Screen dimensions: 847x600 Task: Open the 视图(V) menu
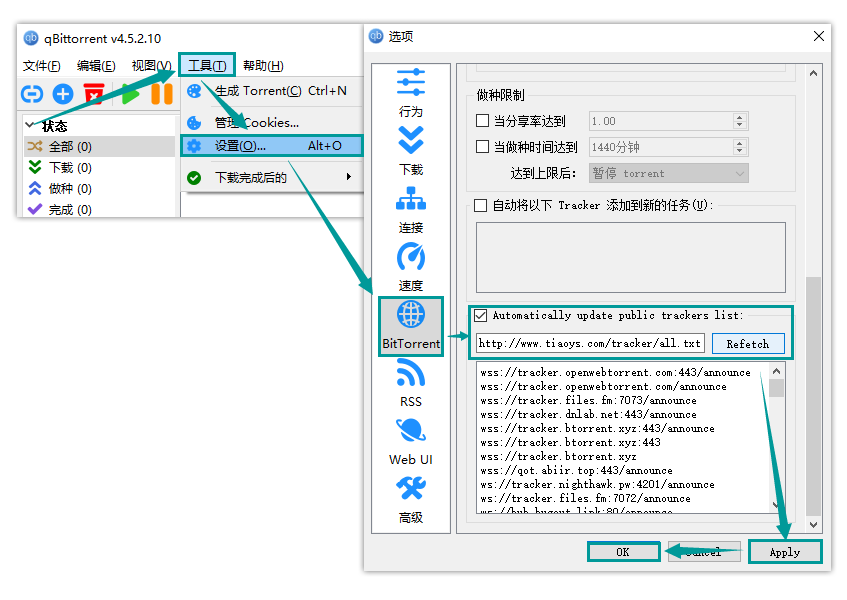click(x=151, y=65)
